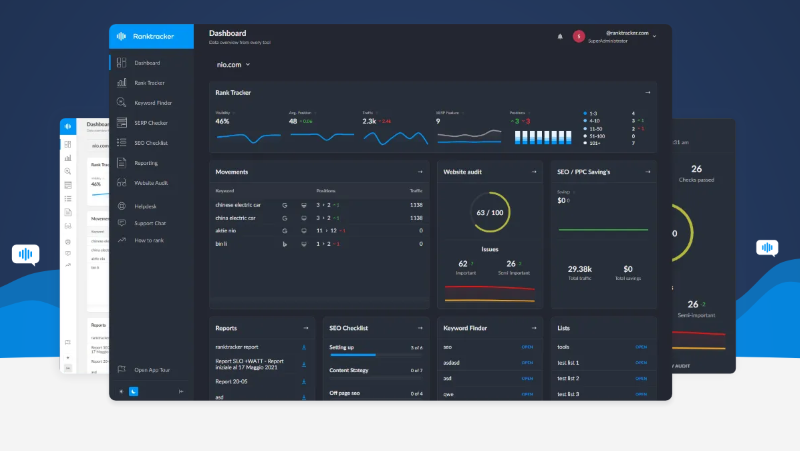This screenshot has height=451, width=800.
Task: Collapse the sidebar using the bottom arrow icon
Action: point(181,392)
